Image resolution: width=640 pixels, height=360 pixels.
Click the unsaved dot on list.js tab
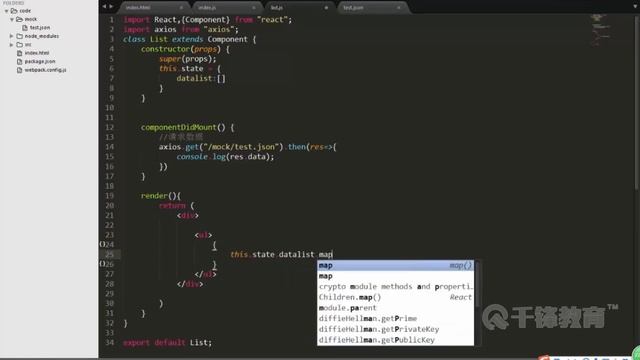click(x=326, y=8)
